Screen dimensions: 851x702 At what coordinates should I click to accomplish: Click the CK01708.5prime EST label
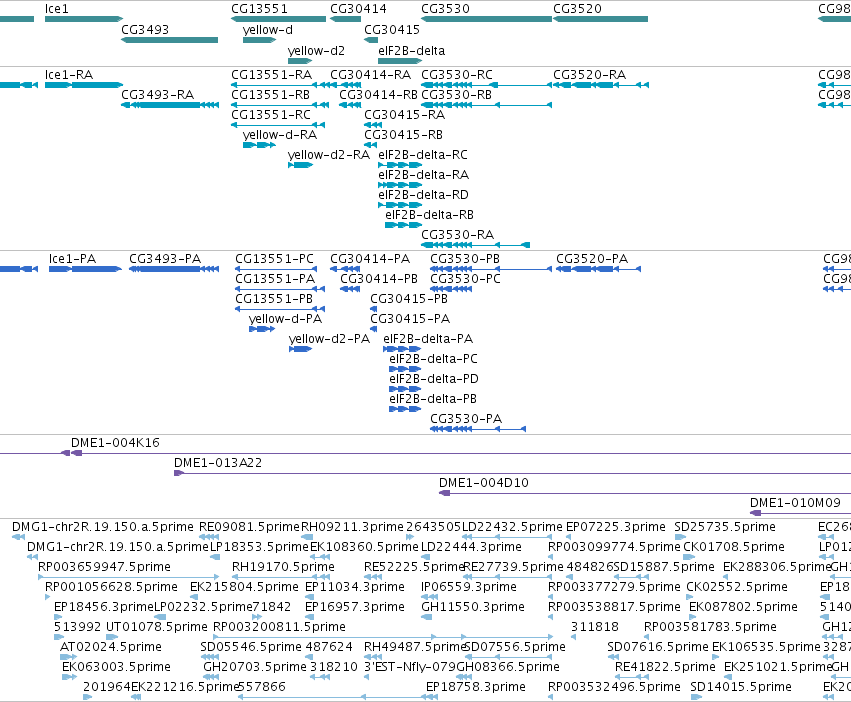734,547
